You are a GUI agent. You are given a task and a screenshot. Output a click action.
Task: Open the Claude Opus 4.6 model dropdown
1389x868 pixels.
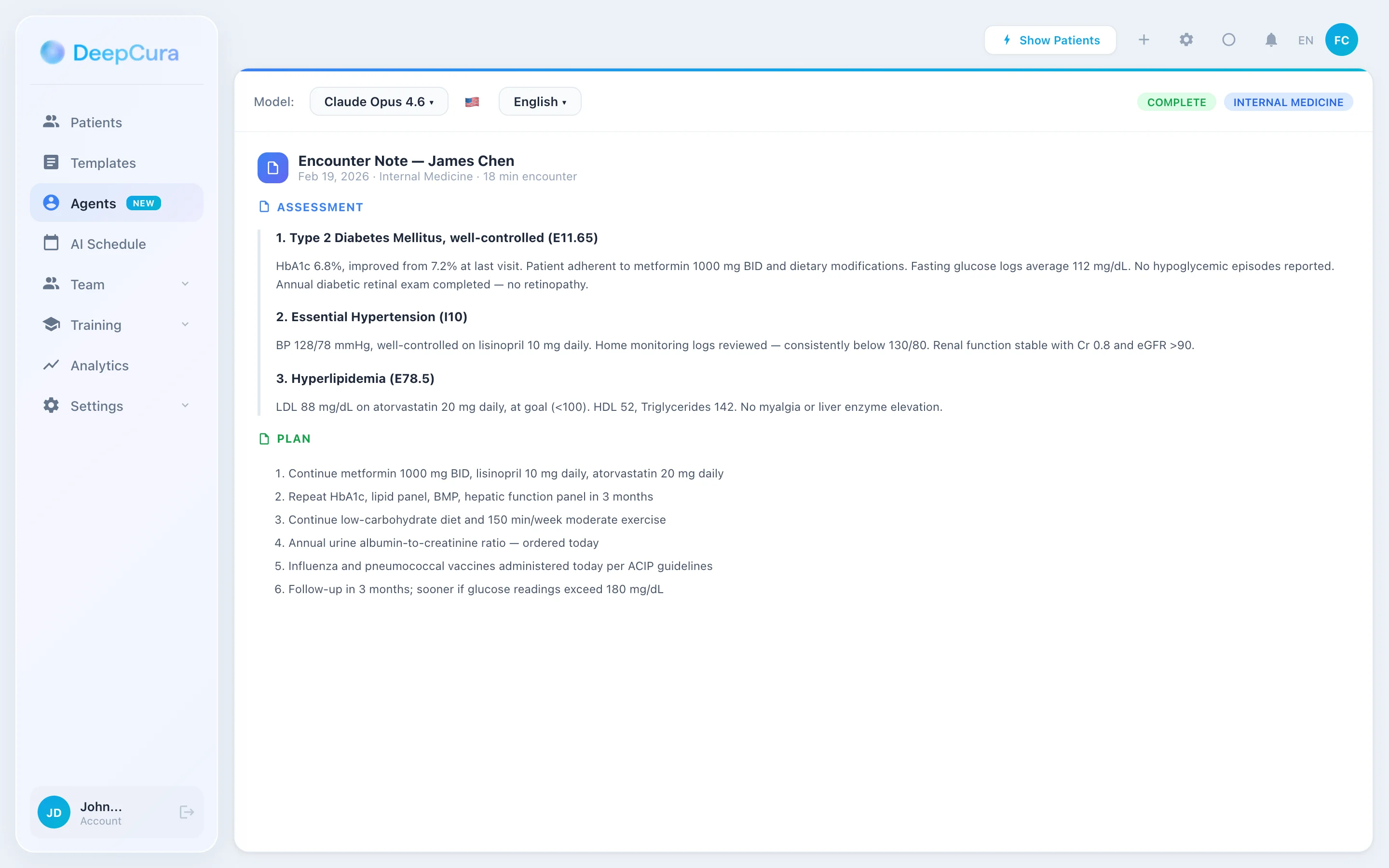(379, 101)
